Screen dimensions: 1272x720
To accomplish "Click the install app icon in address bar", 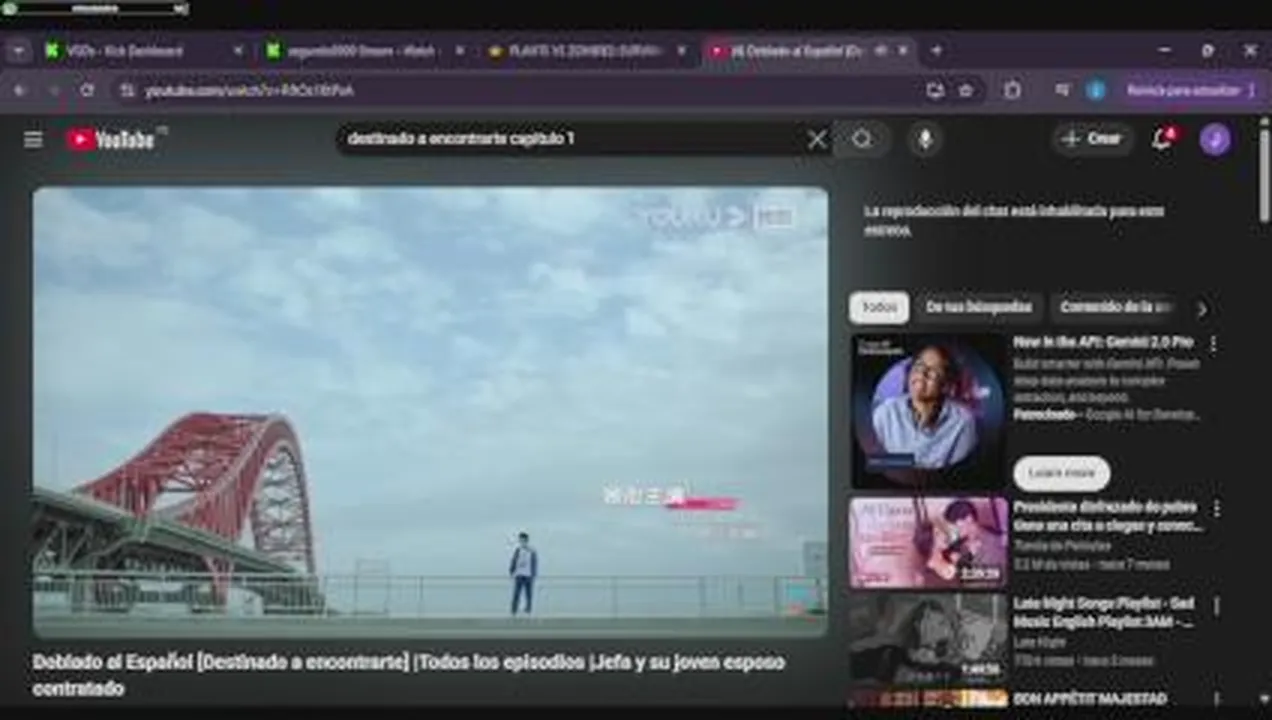I will (935, 90).
